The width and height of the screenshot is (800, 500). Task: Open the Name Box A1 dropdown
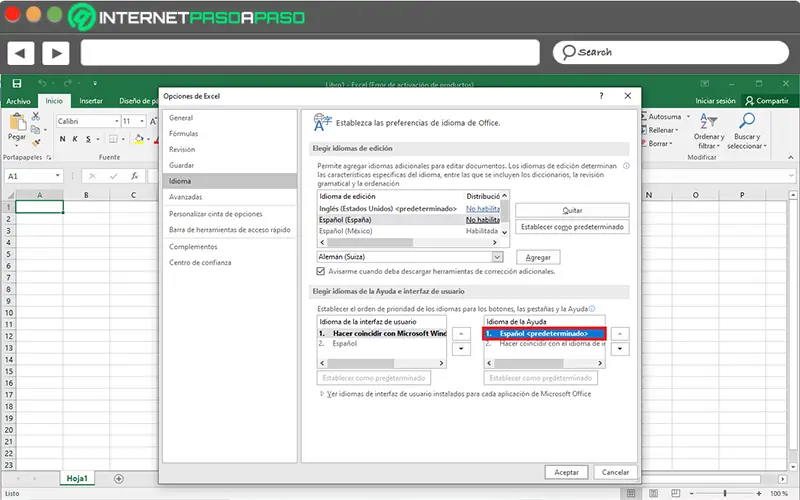pos(58,176)
